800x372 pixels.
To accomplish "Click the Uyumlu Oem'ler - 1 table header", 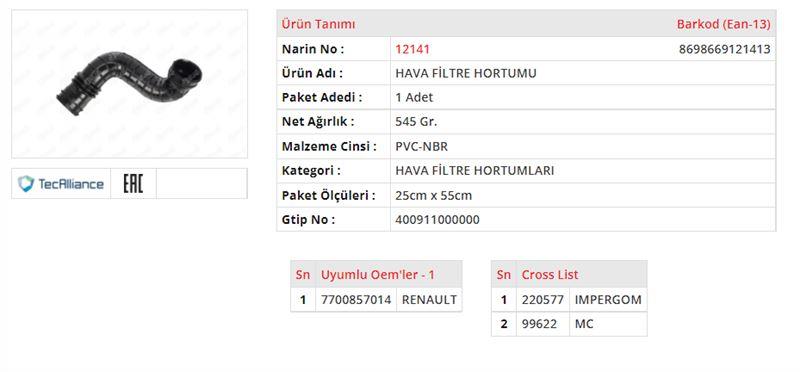I will (x=378, y=275).
